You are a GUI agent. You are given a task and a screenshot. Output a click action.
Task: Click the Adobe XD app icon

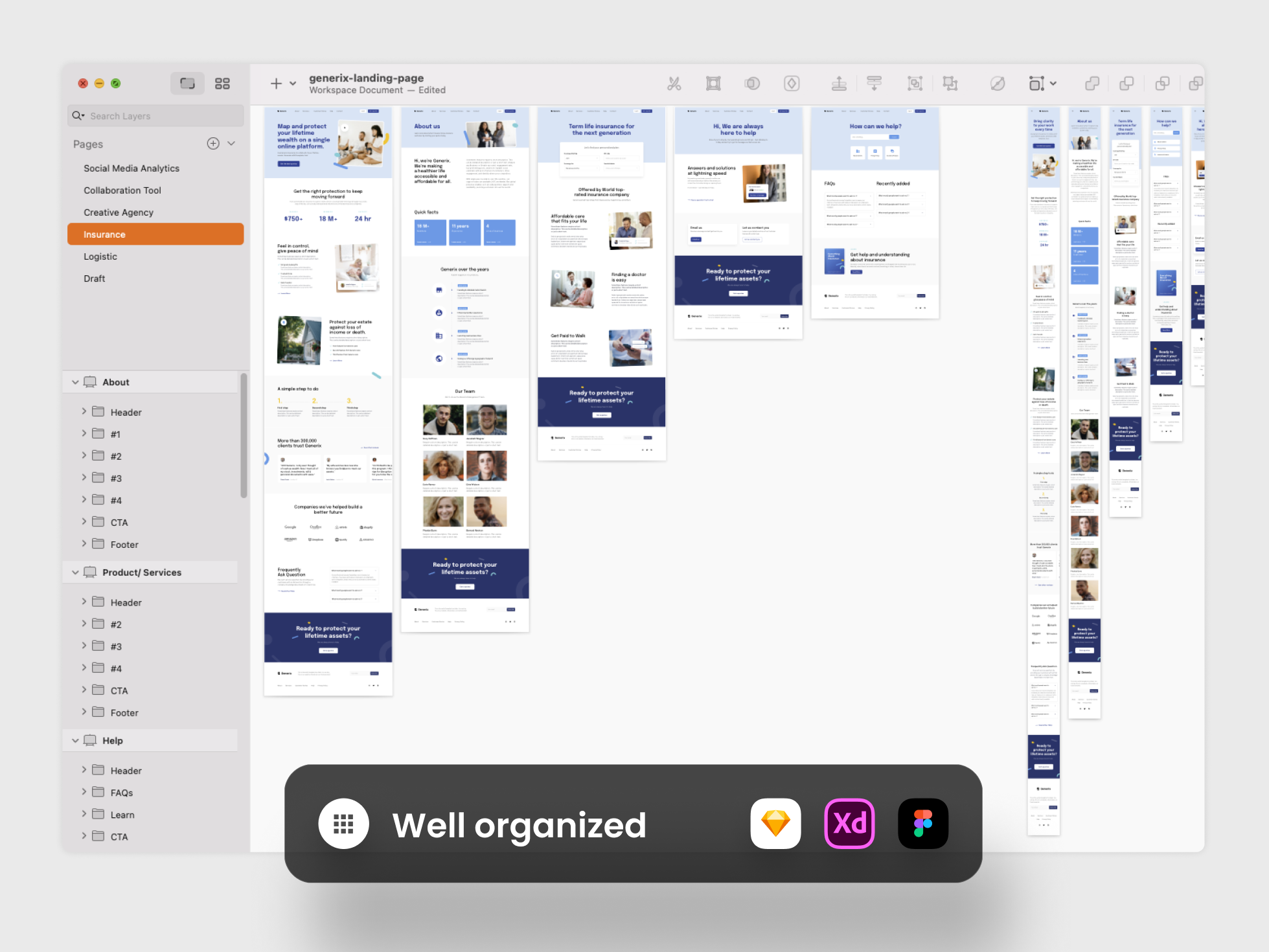click(x=849, y=824)
